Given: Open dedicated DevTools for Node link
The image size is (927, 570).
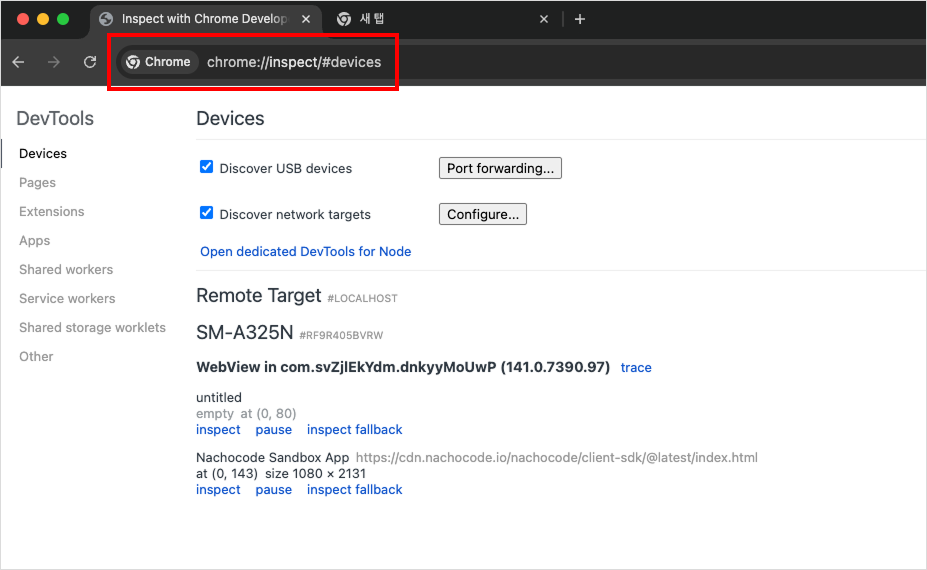Looking at the screenshot, I should tap(306, 252).
